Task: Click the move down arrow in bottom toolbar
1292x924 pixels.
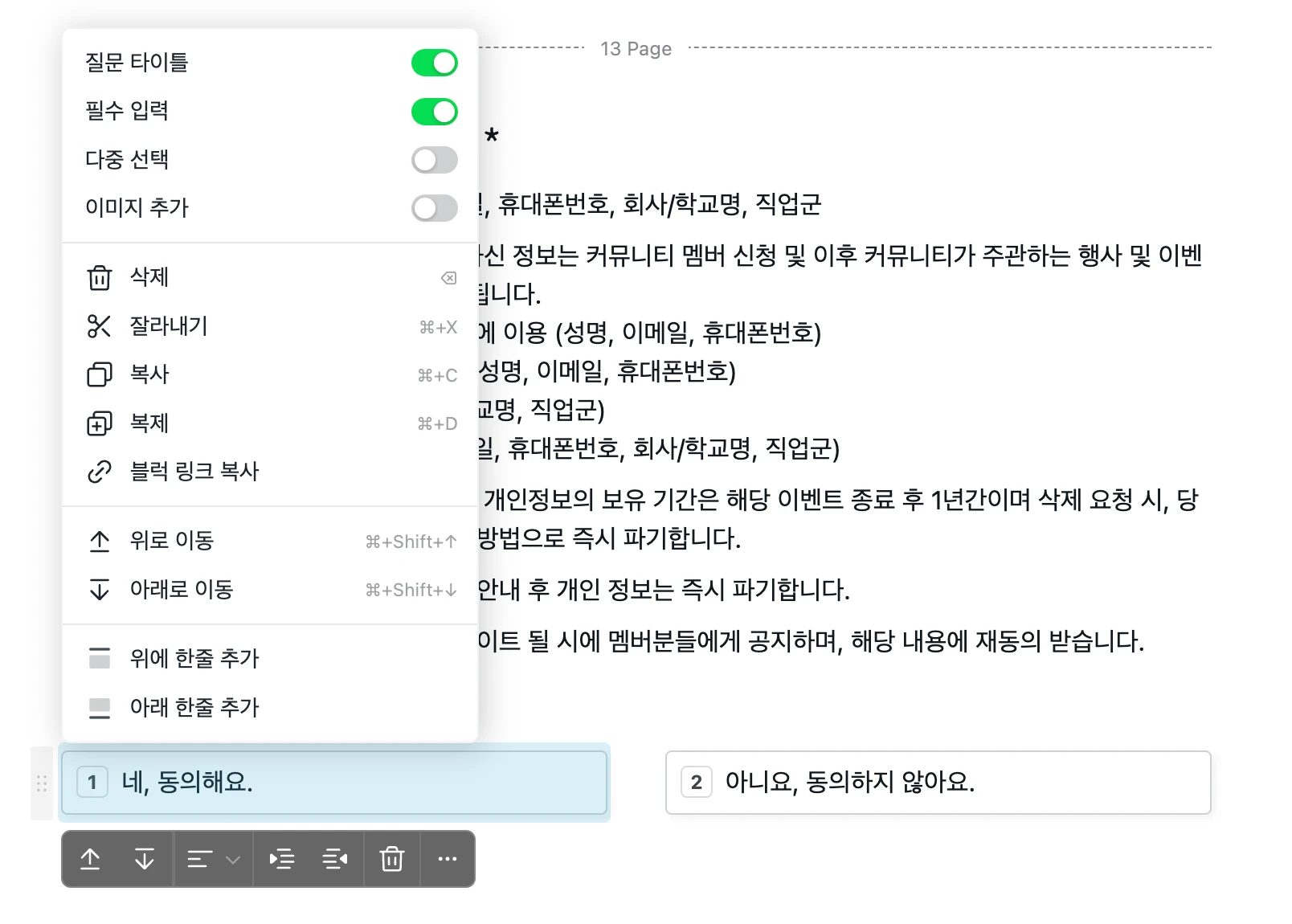Action: (x=145, y=859)
